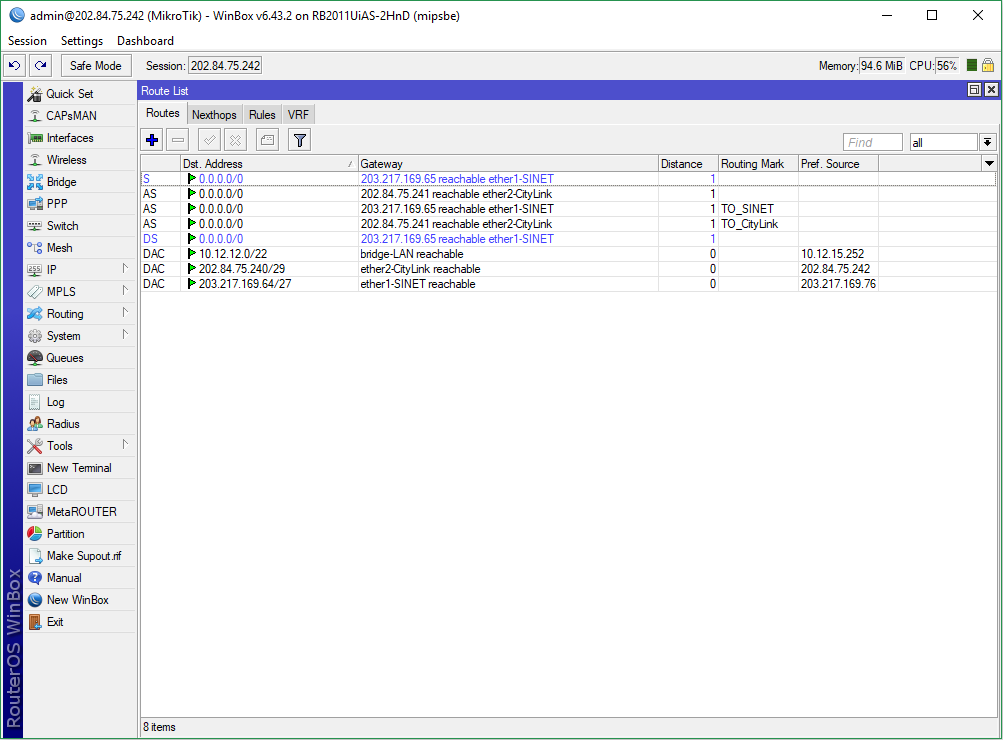
Task: Add a new route with plus icon
Action: (152, 140)
